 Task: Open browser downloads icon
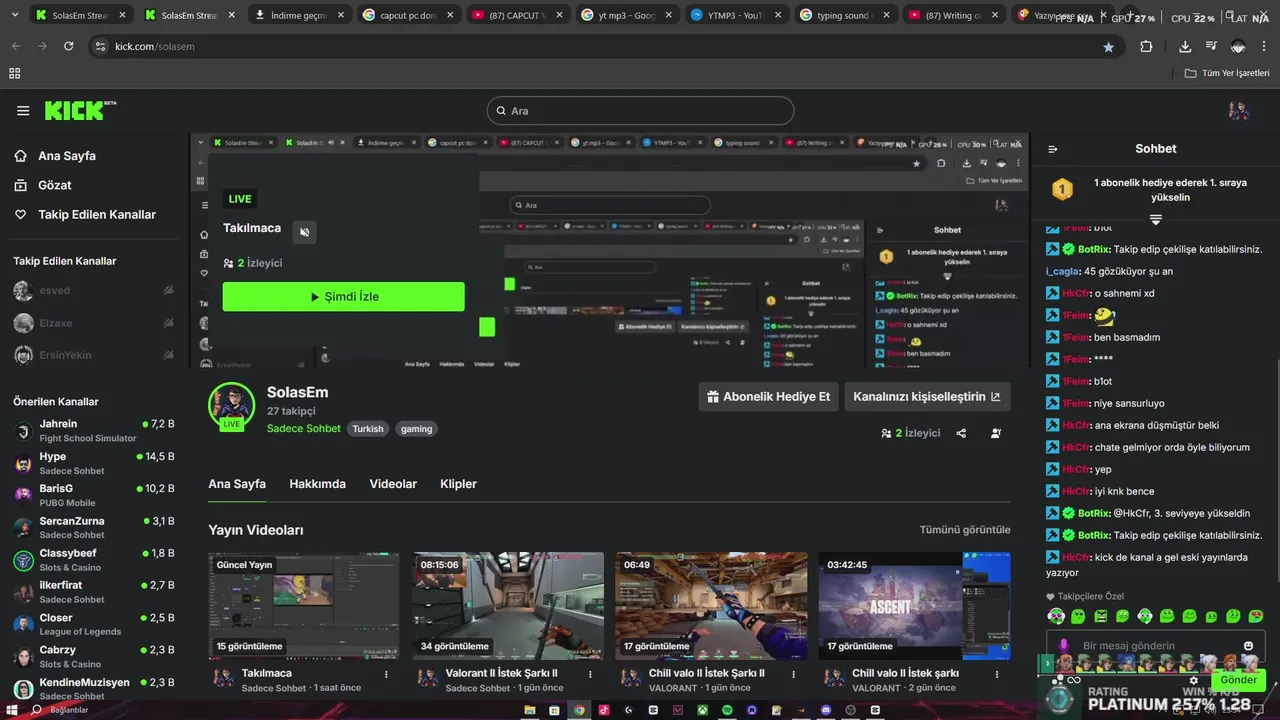1185,46
